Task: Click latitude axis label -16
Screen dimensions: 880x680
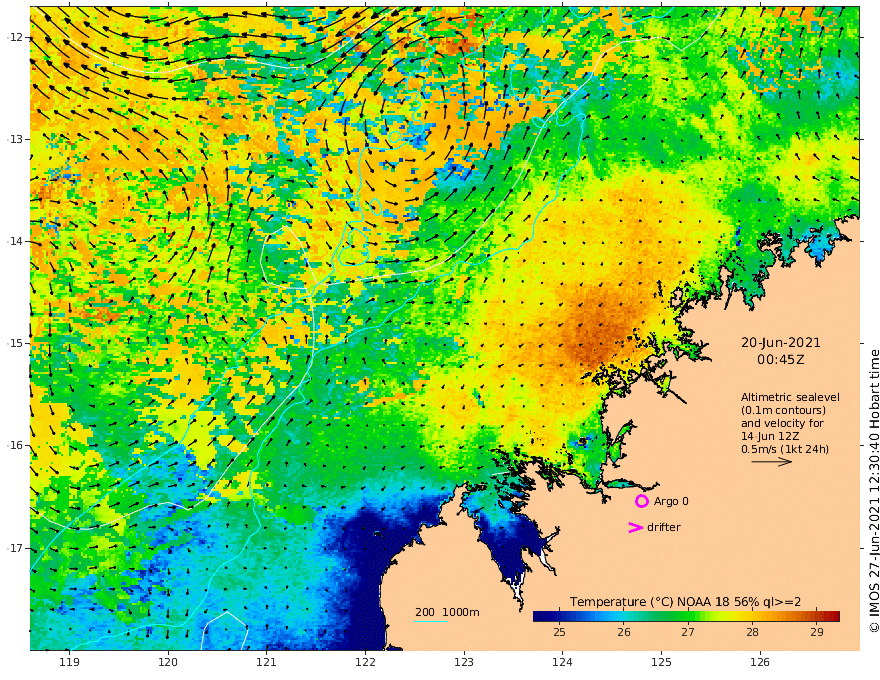Action: pyautogui.click(x=15, y=445)
